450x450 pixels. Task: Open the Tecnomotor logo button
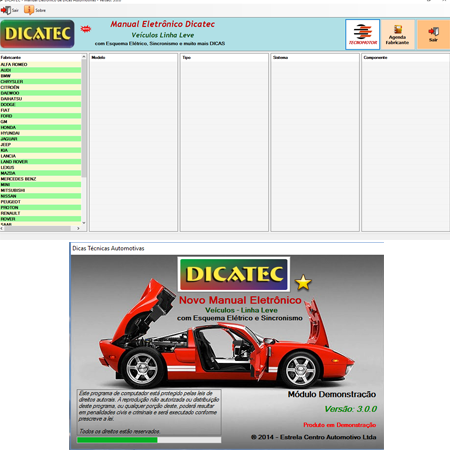363,34
